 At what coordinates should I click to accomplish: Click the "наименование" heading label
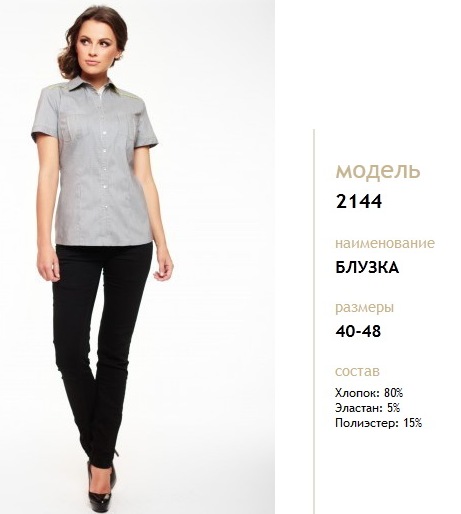385,243
